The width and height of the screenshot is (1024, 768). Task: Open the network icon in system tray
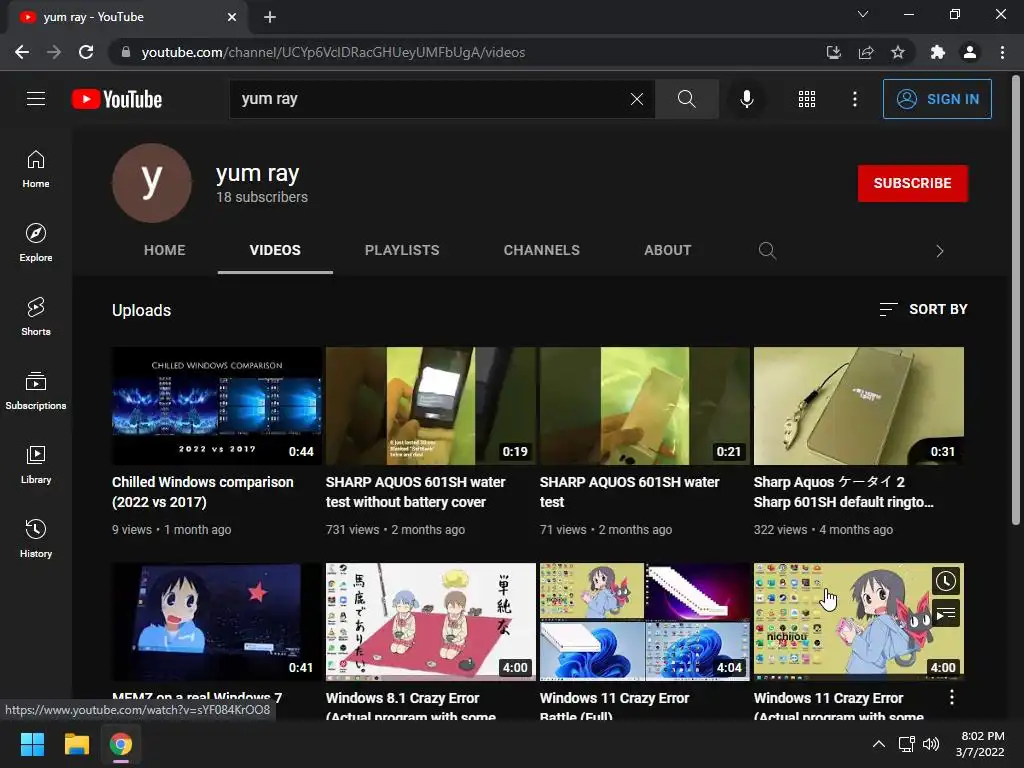coord(906,744)
